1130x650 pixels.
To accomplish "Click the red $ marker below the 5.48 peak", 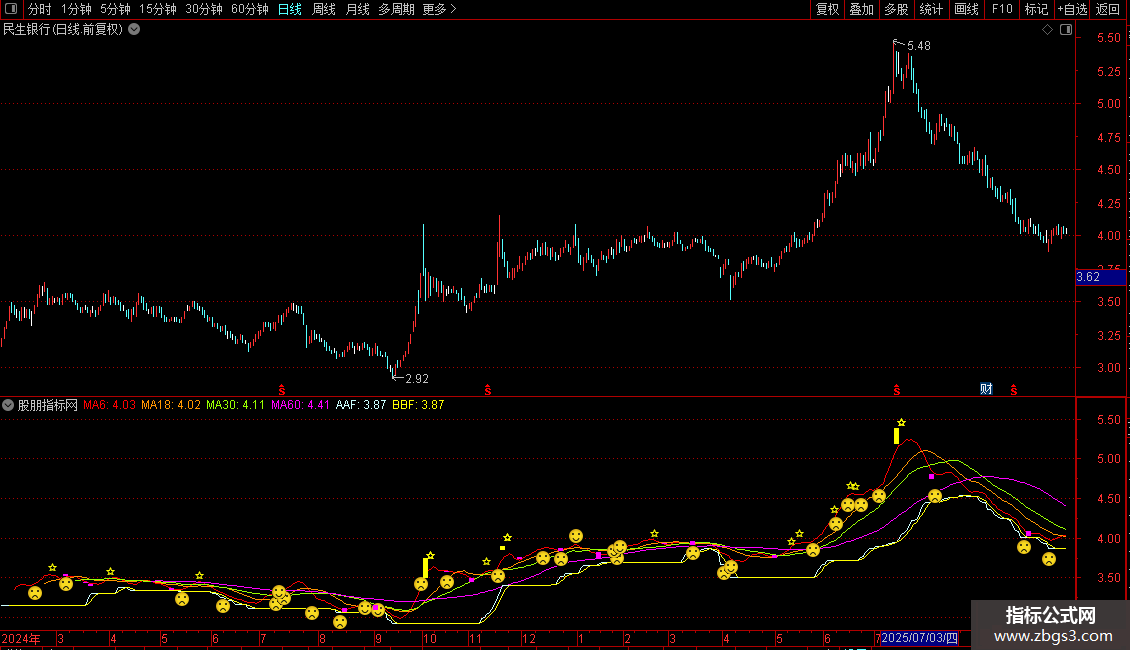I will [897, 390].
